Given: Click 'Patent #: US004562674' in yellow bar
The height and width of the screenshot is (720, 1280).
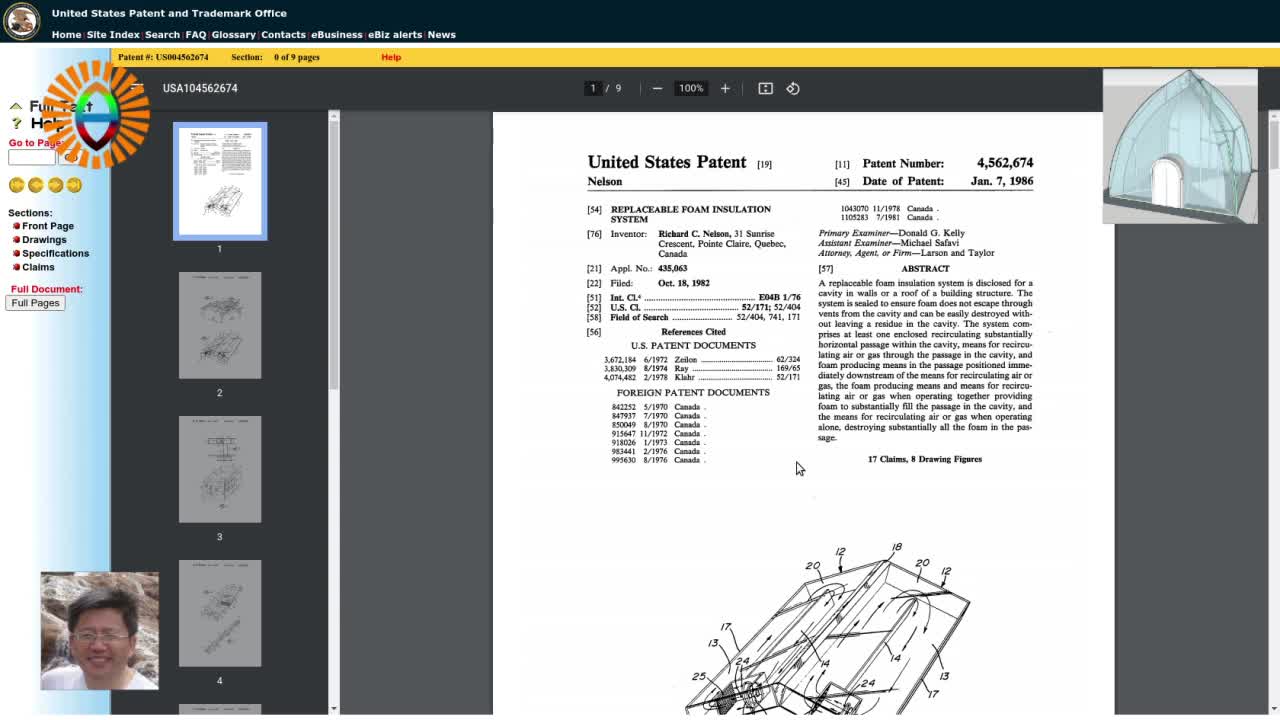Looking at the screenshot, I should (163, 57).
